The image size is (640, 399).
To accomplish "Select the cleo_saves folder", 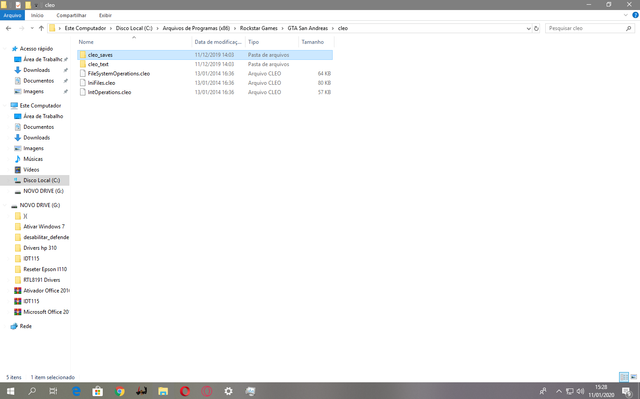I will point(205,55).
